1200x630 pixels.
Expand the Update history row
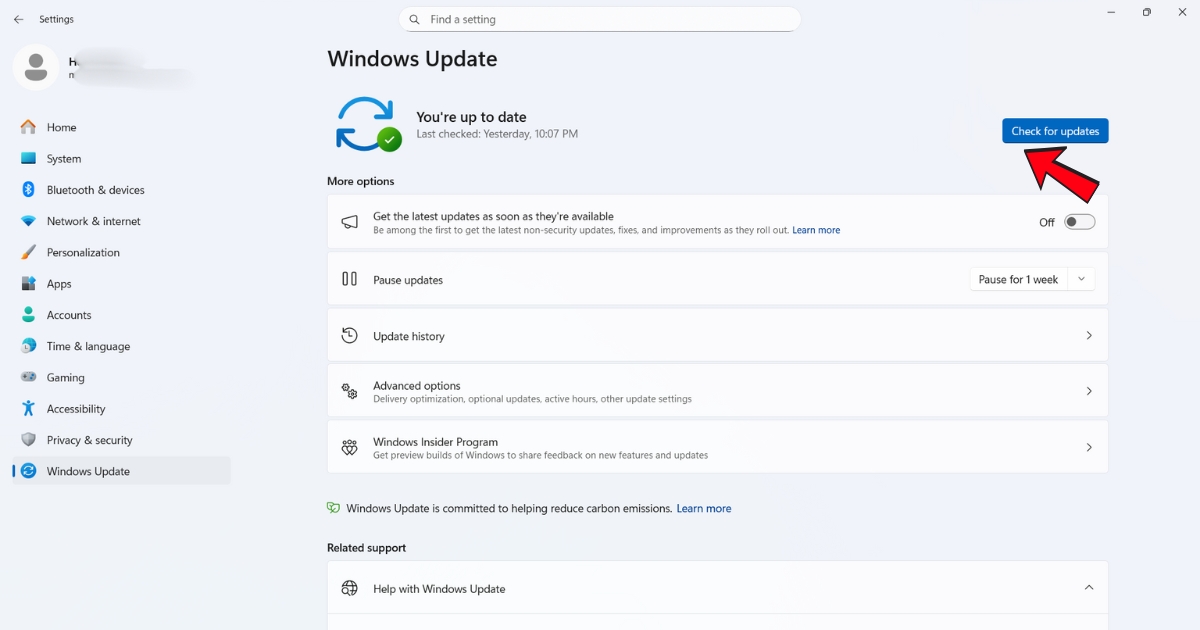point(1089,335)
